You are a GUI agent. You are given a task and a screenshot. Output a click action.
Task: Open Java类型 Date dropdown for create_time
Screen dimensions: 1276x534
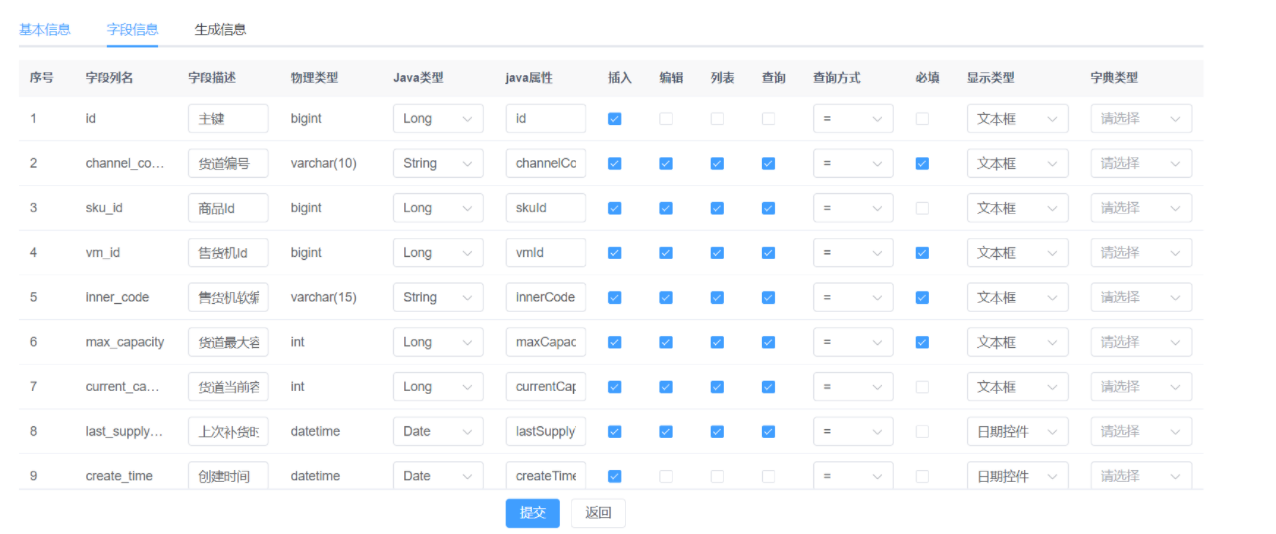(x=438, y=476)
